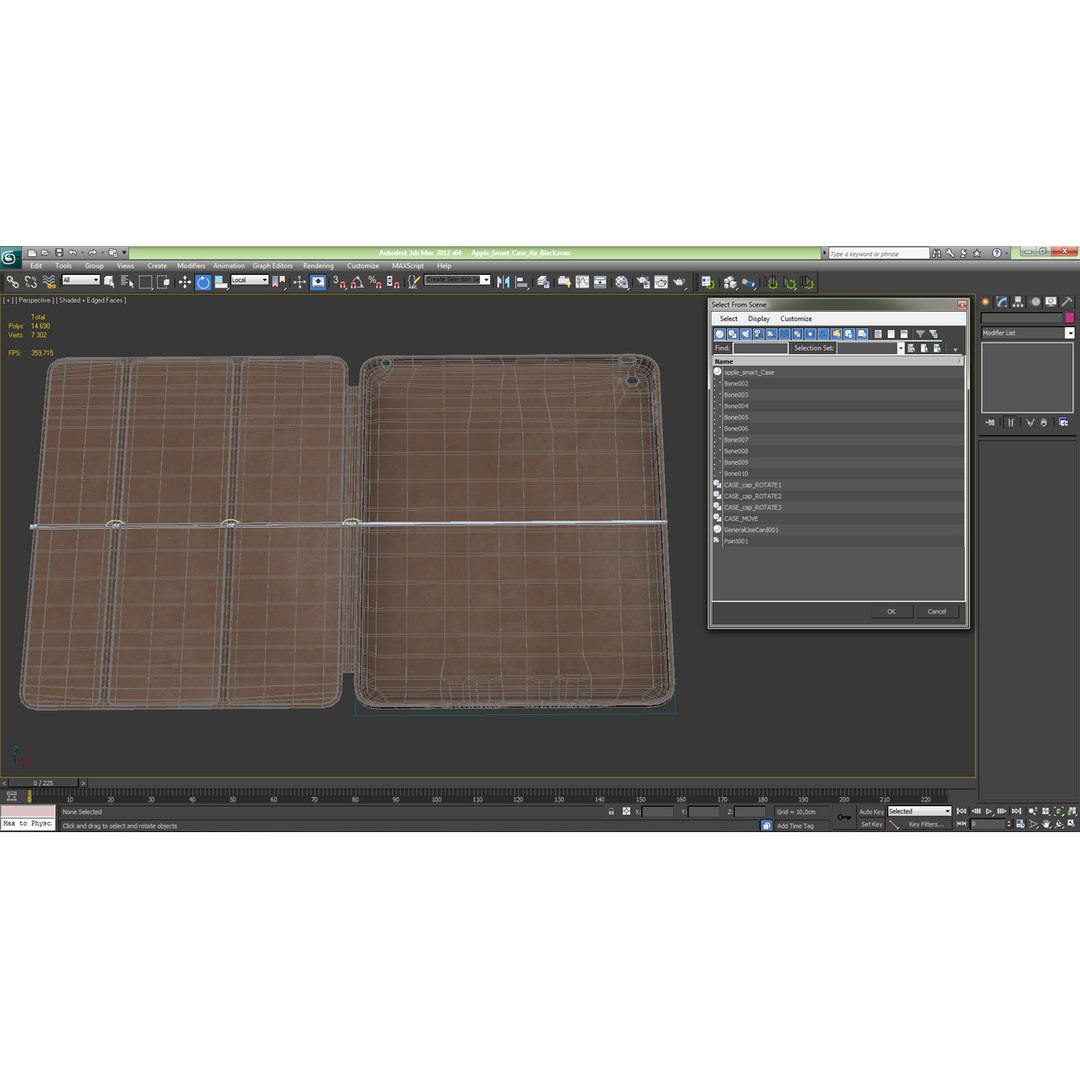Click Add Time Tag in status bar

tap(796, 825)
